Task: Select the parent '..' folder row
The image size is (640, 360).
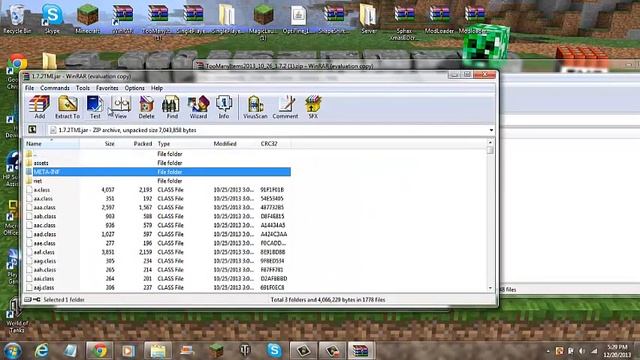Action: pos(158,154)
